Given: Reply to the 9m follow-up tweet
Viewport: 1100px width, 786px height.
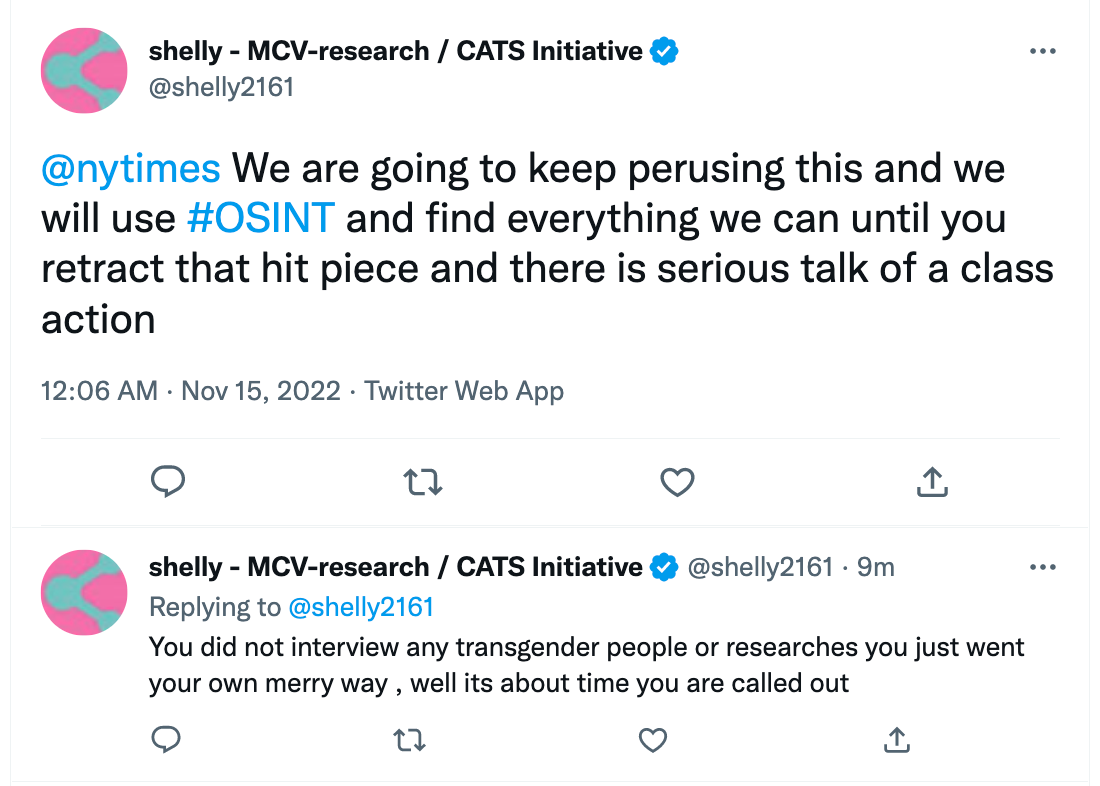Looking at the screenshot, I should 166,740.
